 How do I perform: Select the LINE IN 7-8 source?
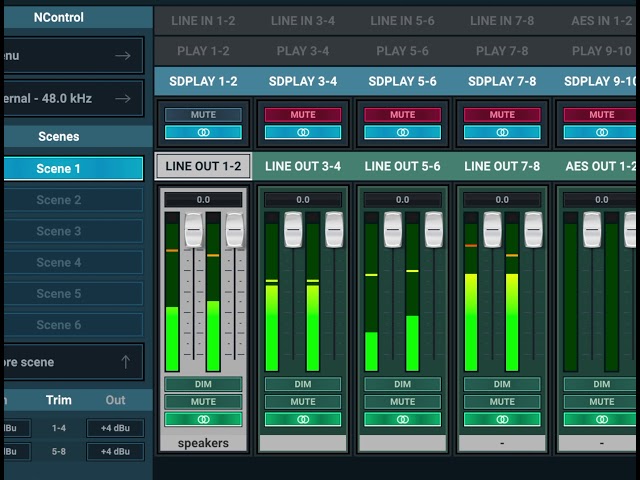click(x=502, y=21)
